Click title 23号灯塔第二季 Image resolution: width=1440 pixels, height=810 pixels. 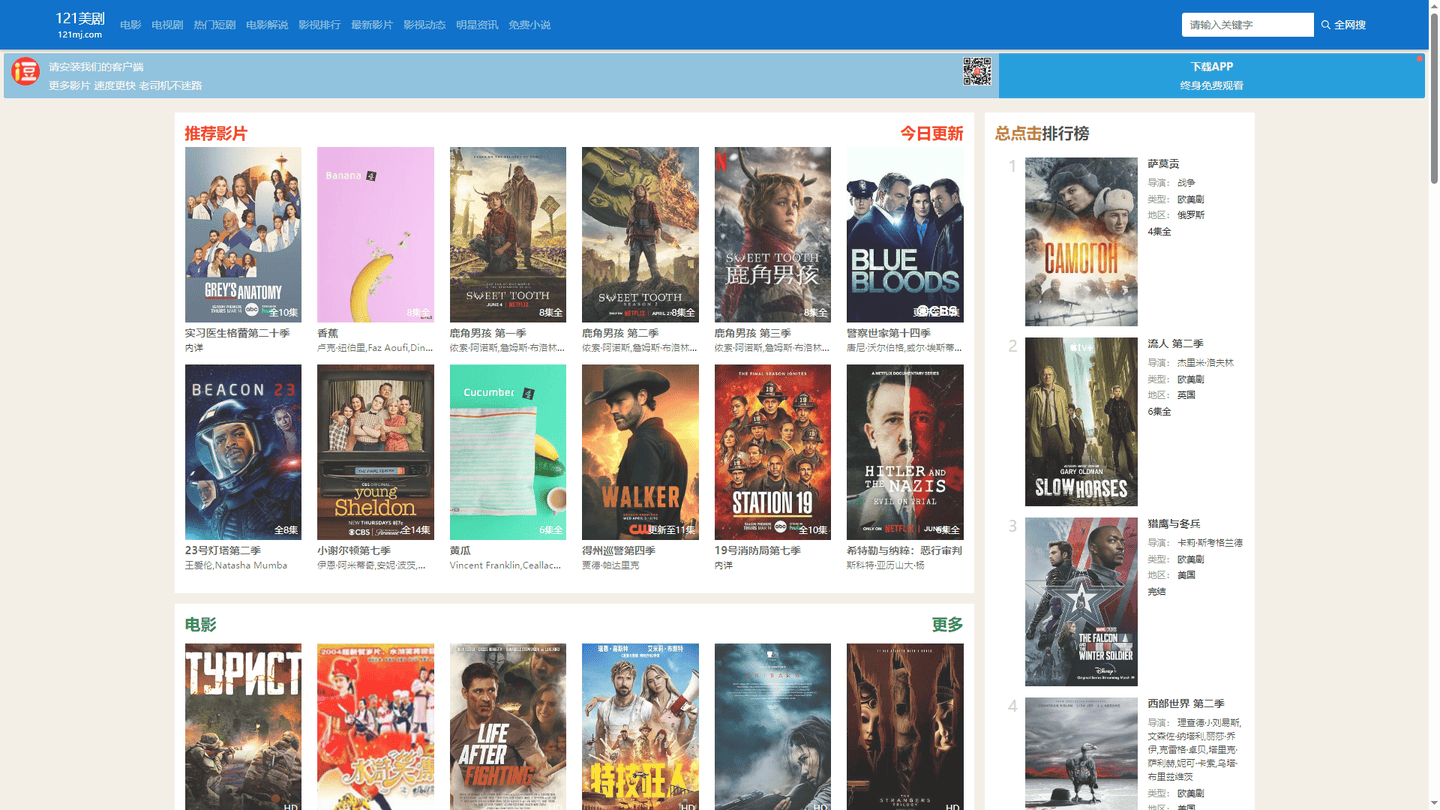pos(223,551)
